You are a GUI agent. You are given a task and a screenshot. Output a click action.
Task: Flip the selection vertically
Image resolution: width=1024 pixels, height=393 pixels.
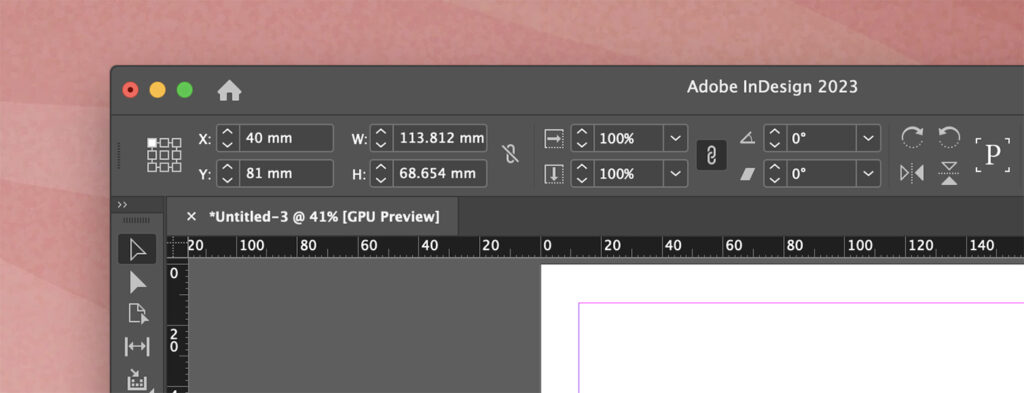coord(949,173)
